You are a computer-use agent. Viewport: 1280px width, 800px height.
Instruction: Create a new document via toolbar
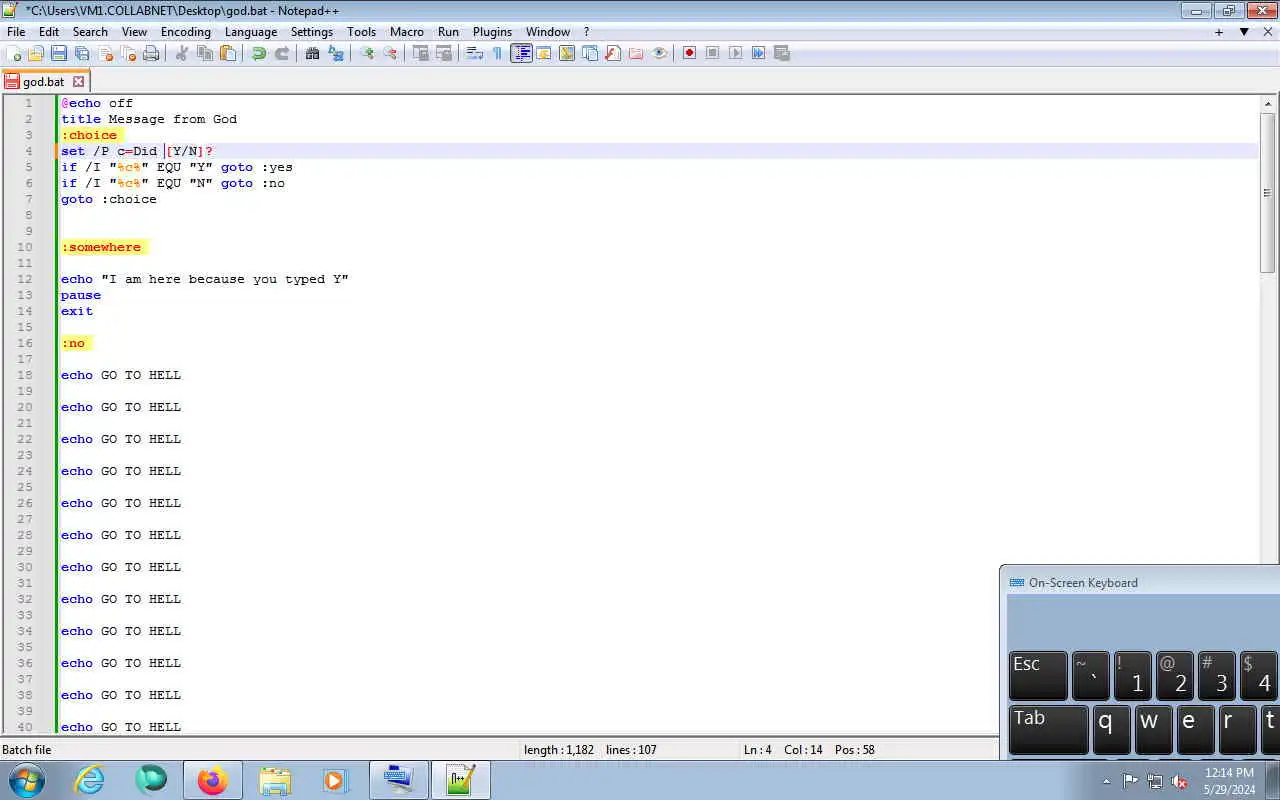coord(14,53)
